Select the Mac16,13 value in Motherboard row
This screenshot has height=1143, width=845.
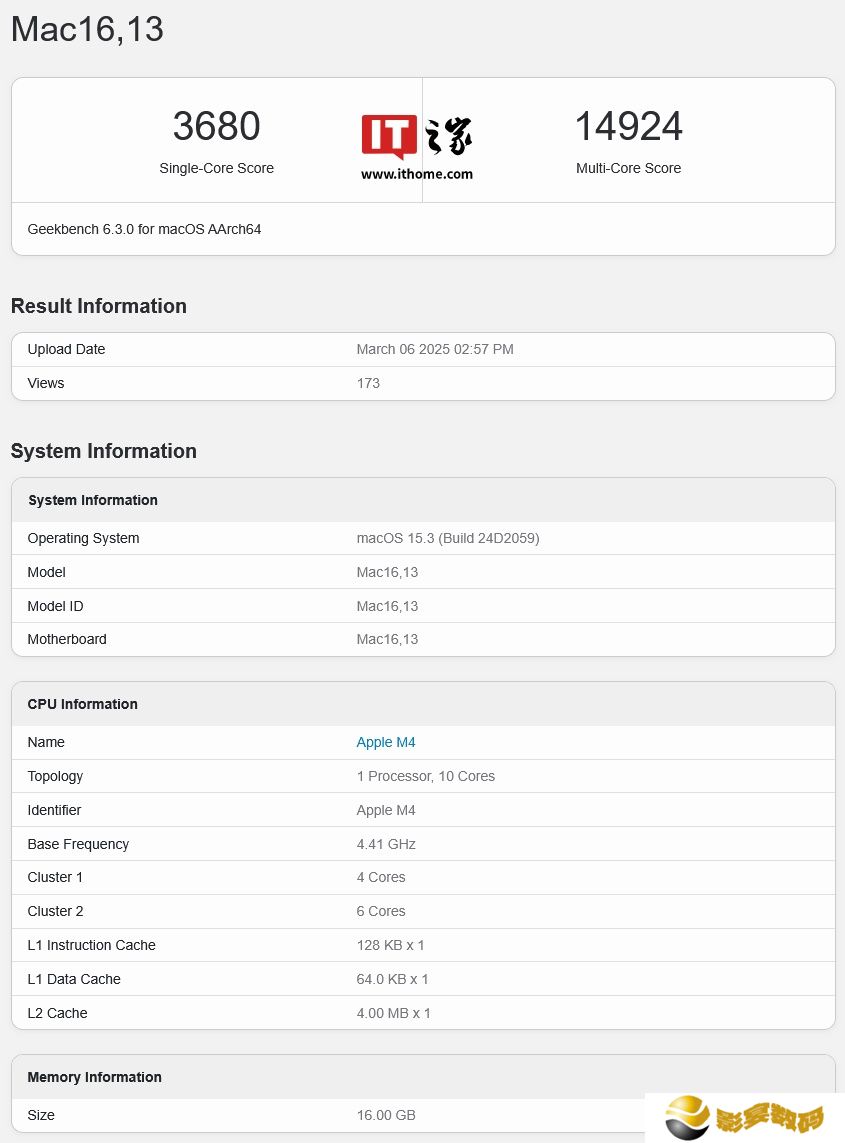[x=387, y=639]
